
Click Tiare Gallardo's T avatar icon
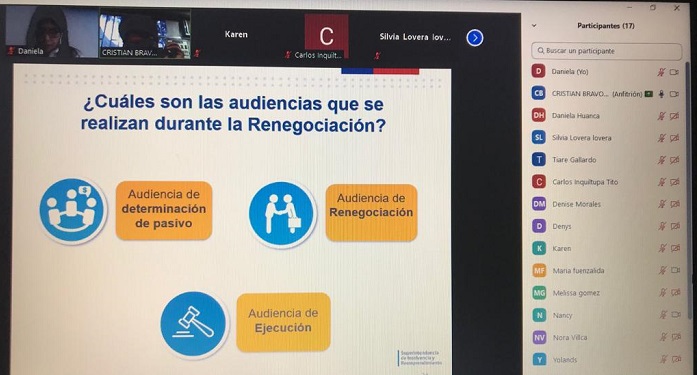click(x=539, y=160)
